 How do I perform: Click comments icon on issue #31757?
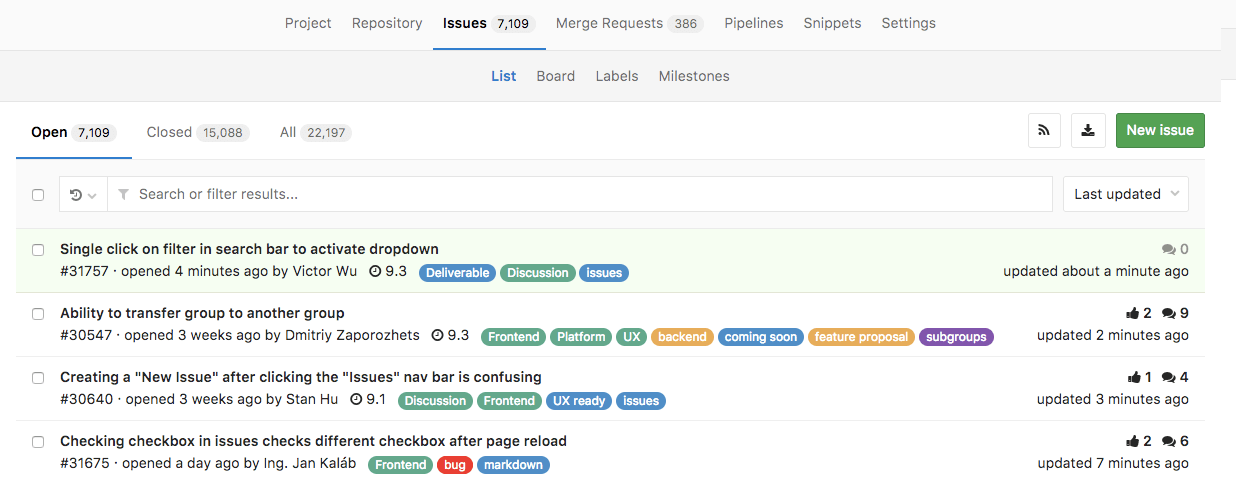(x=1168, y=249)
